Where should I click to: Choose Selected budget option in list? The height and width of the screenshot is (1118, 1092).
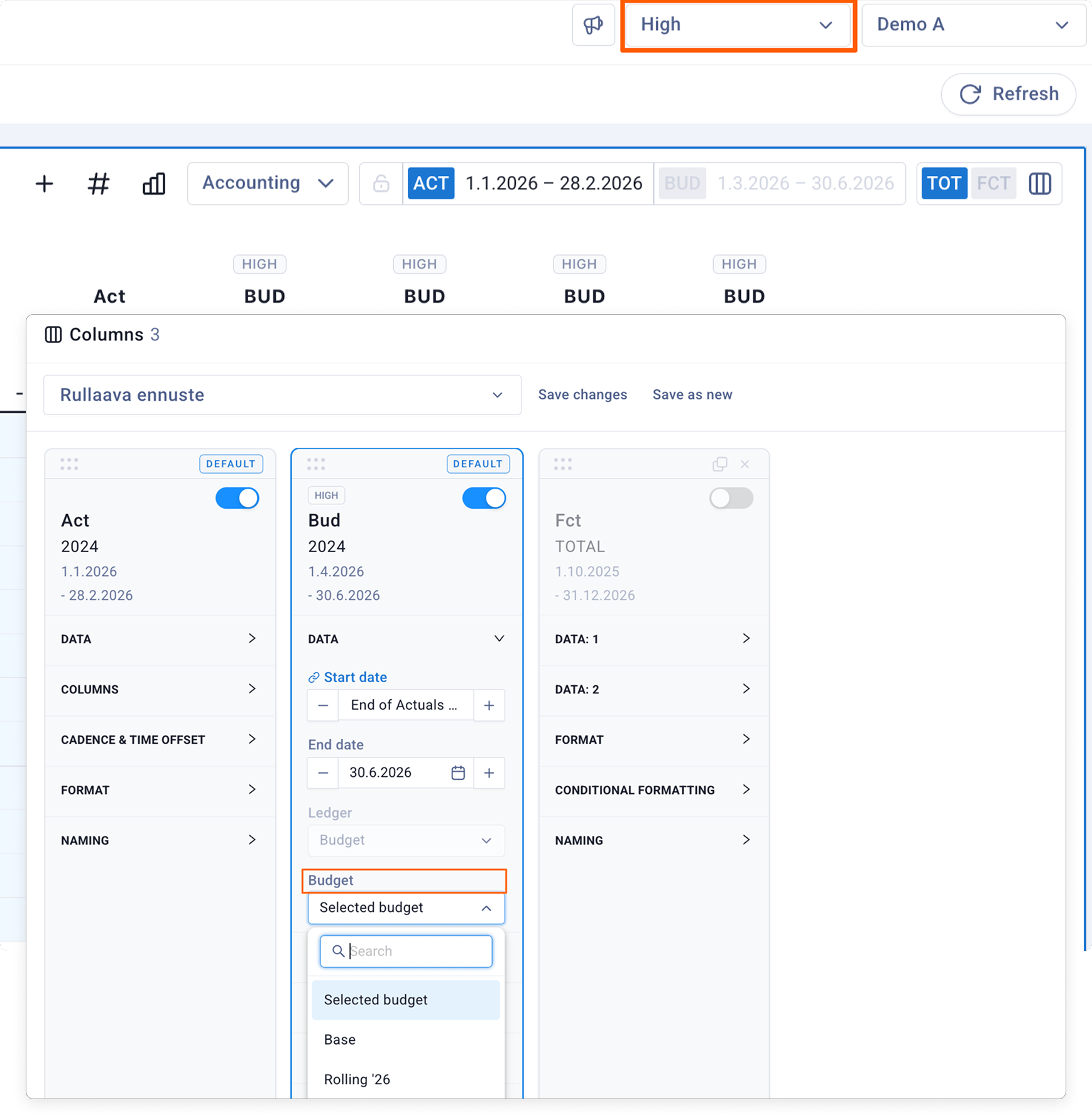(406, 1000)
